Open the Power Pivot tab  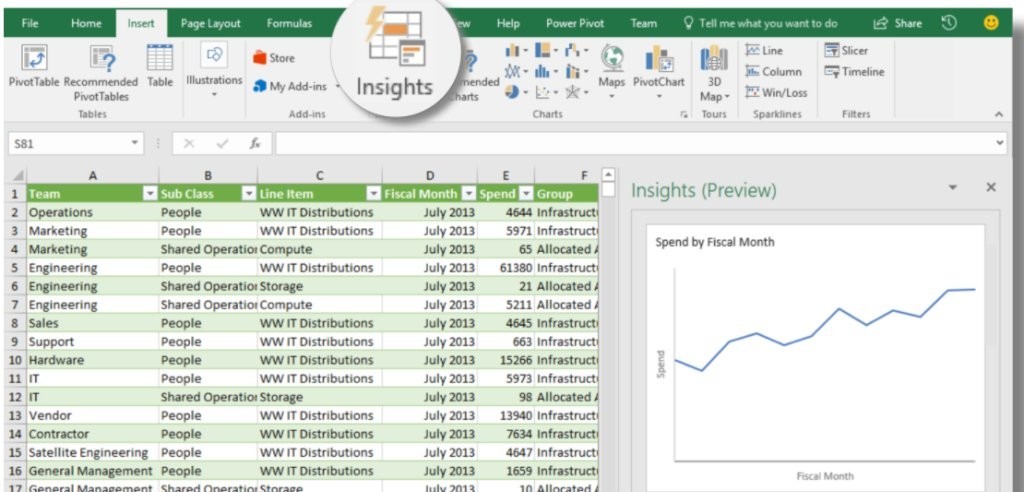coord(574,24)
